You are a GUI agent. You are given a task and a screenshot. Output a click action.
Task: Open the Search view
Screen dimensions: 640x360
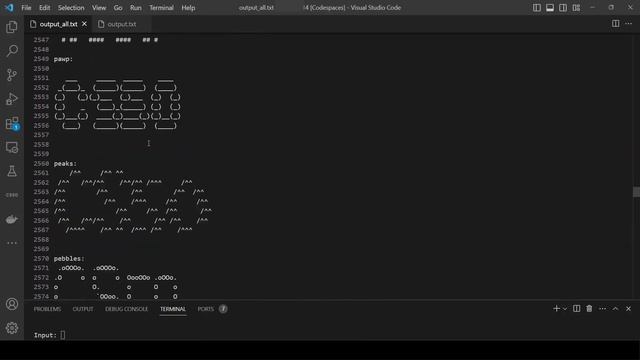click(x=12, y=51)
